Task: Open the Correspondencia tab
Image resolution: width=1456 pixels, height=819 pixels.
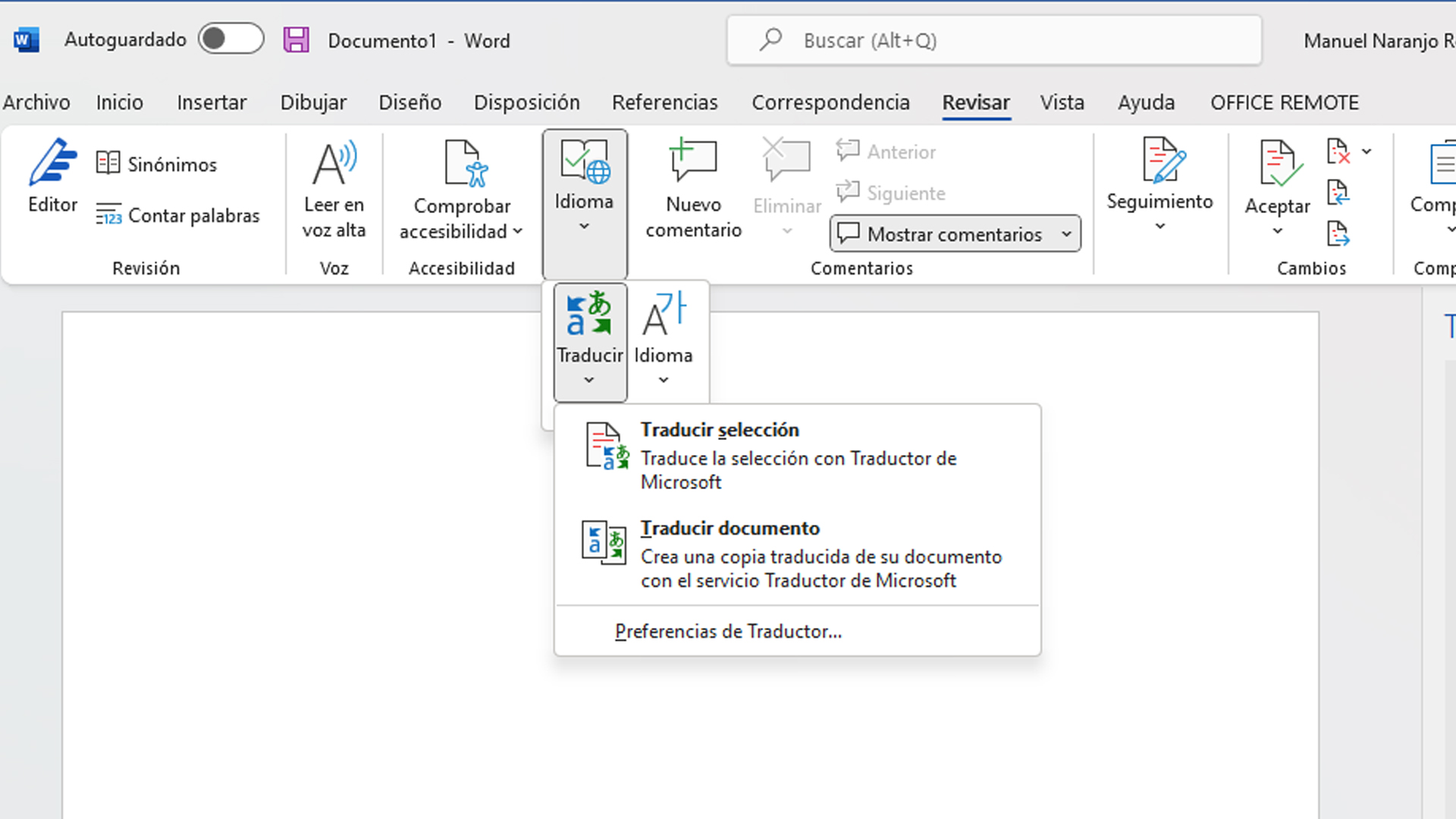Action: click(830, 102)
